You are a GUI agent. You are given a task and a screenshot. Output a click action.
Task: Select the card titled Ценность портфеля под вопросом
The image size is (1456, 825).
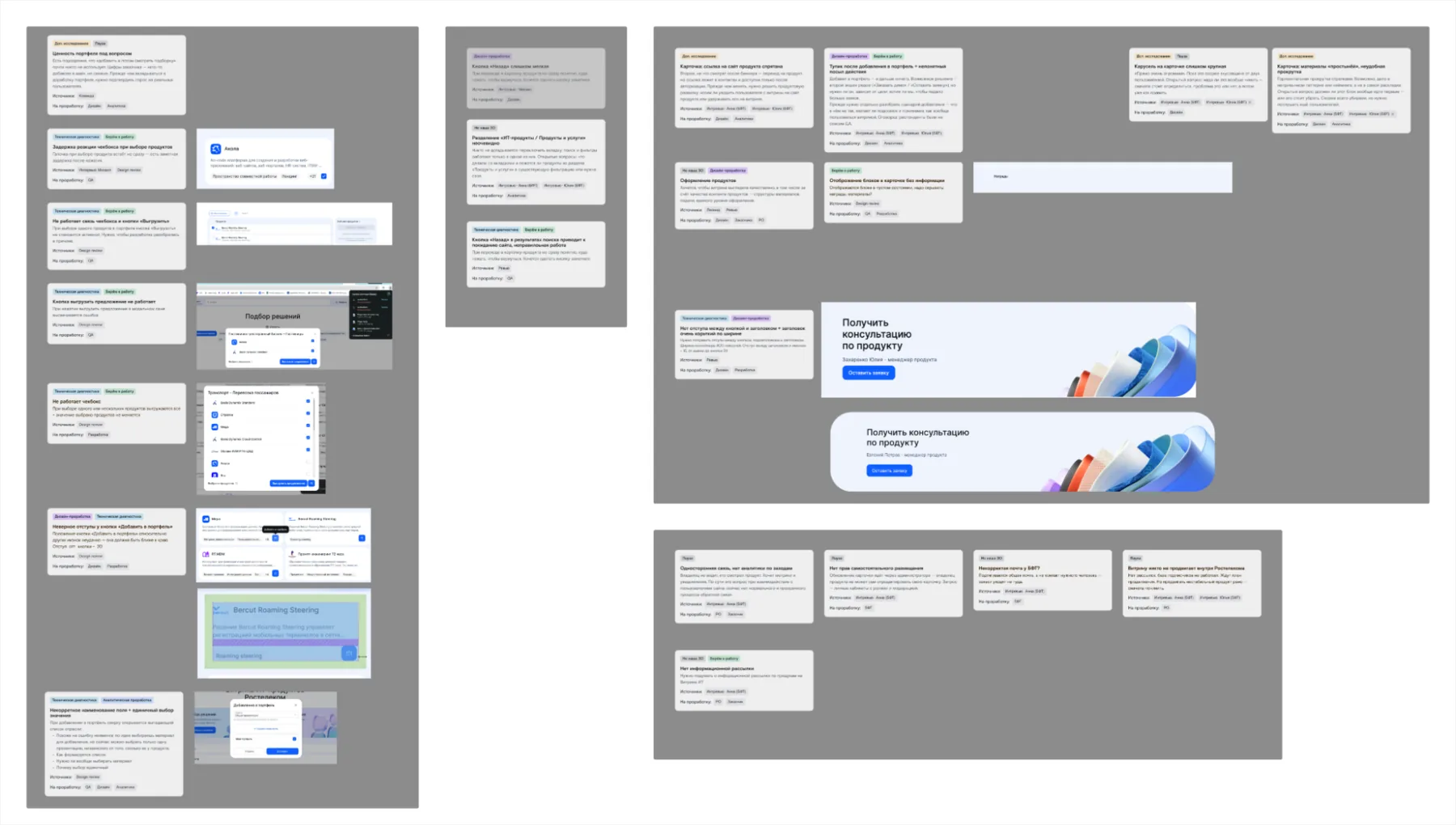click(x=116, y=74)
